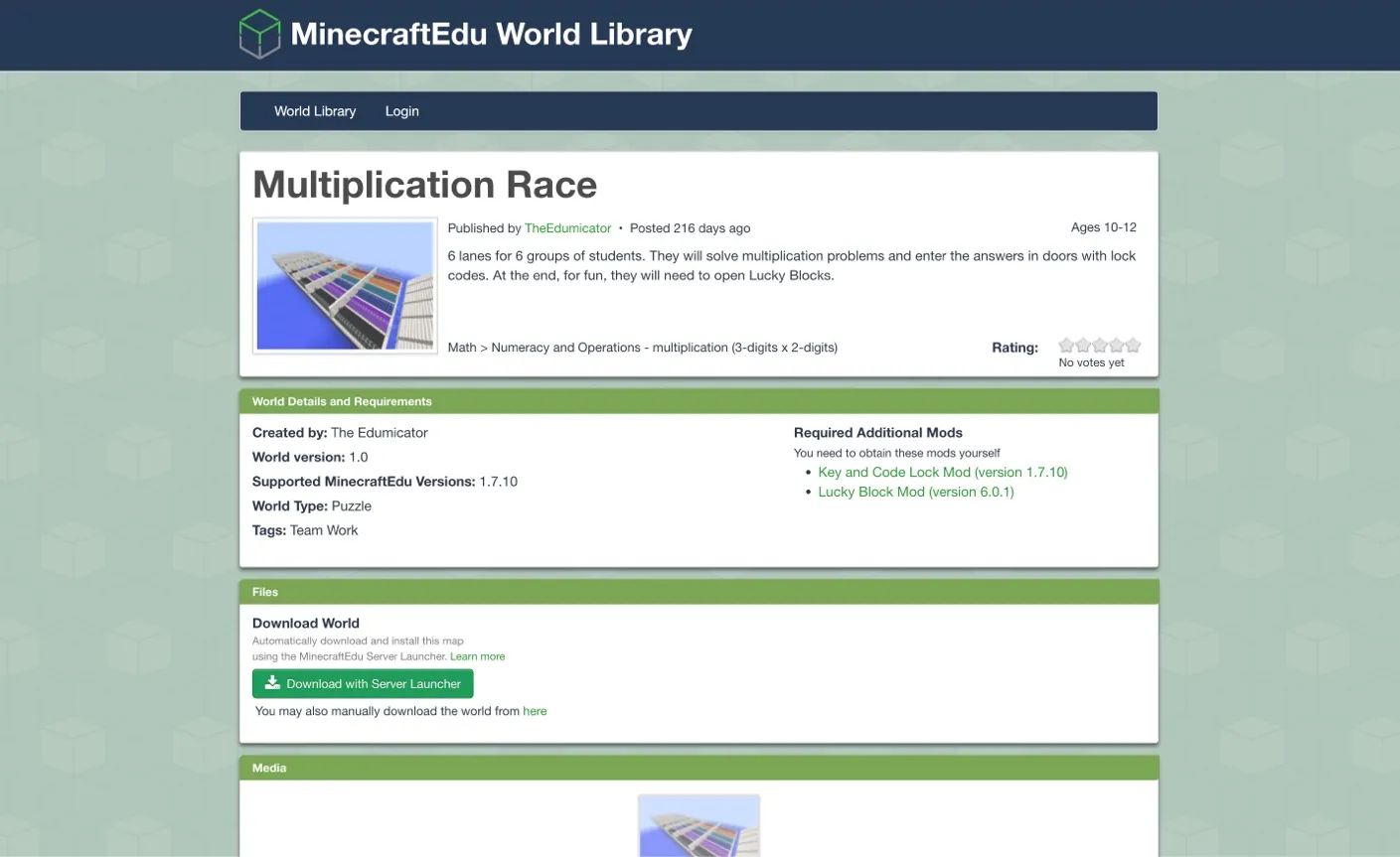Rate the world with the fourth star
1400x857 pixels.
click(1116, 346)
